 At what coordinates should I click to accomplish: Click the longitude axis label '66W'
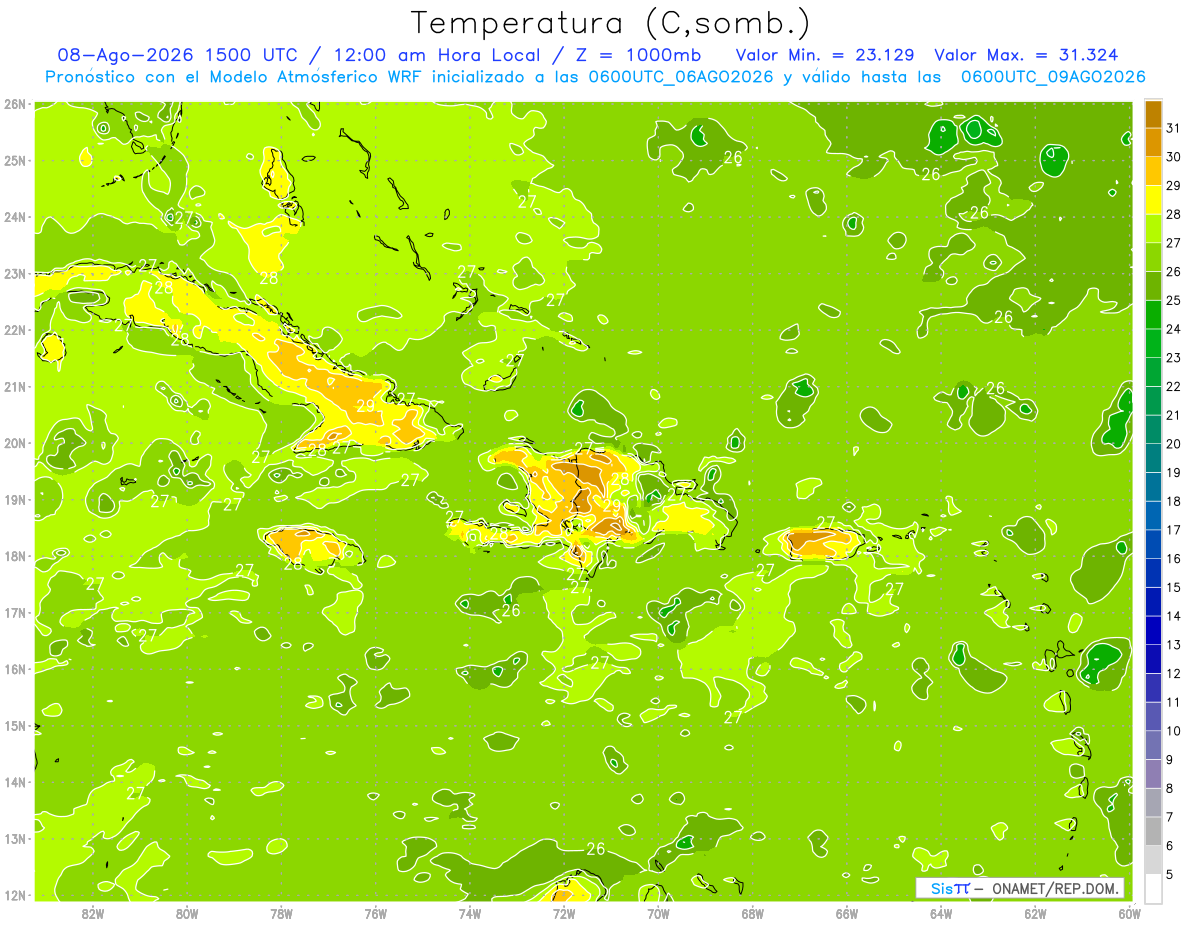pyautogui.click(x=847, y=913)
